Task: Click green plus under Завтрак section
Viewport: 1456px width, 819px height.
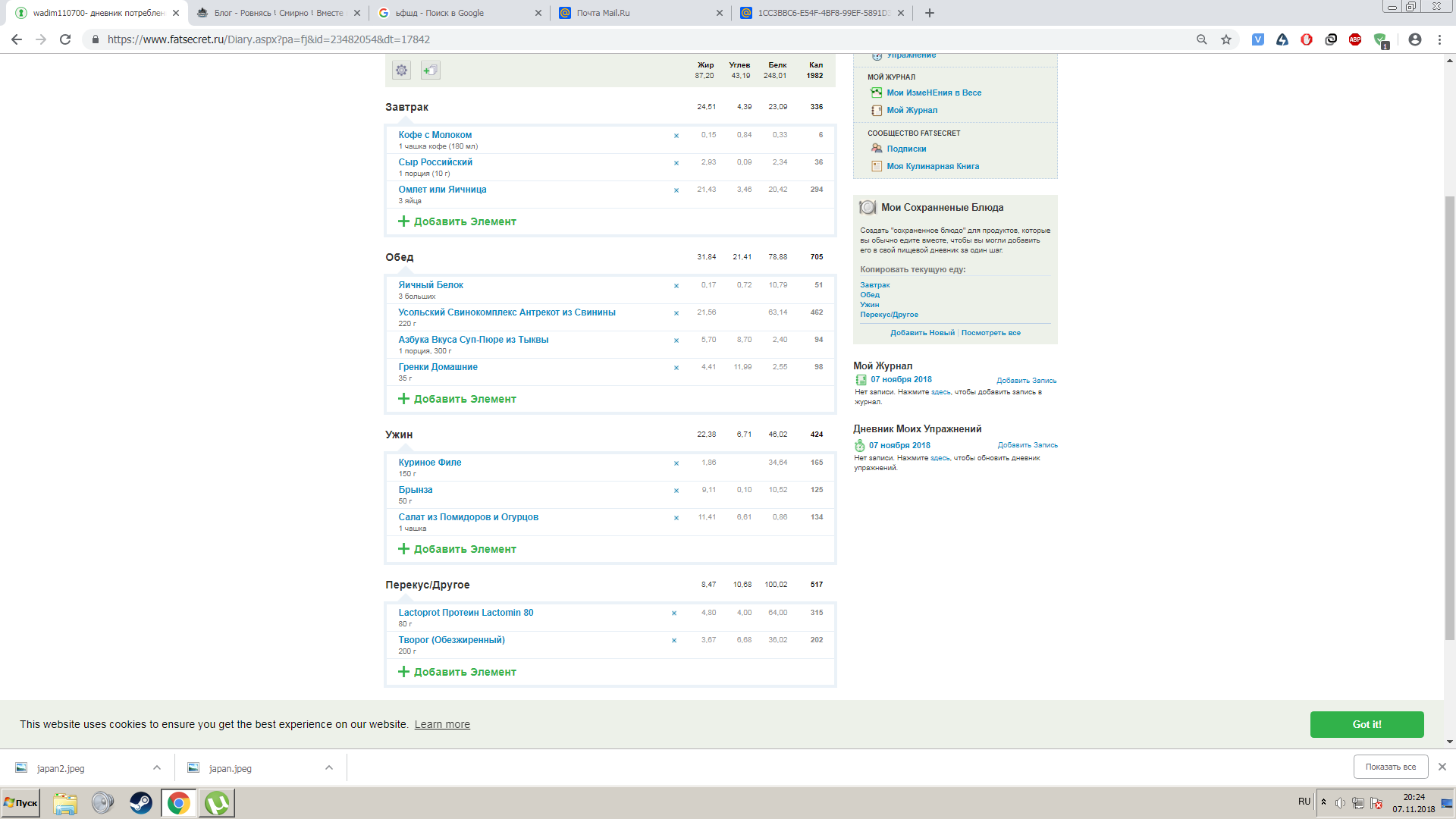Action: [403, 221]
